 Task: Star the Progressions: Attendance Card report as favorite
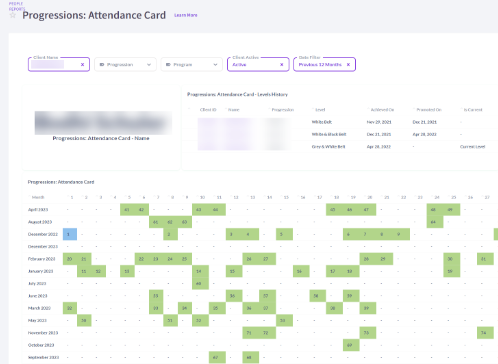[13, 15]
